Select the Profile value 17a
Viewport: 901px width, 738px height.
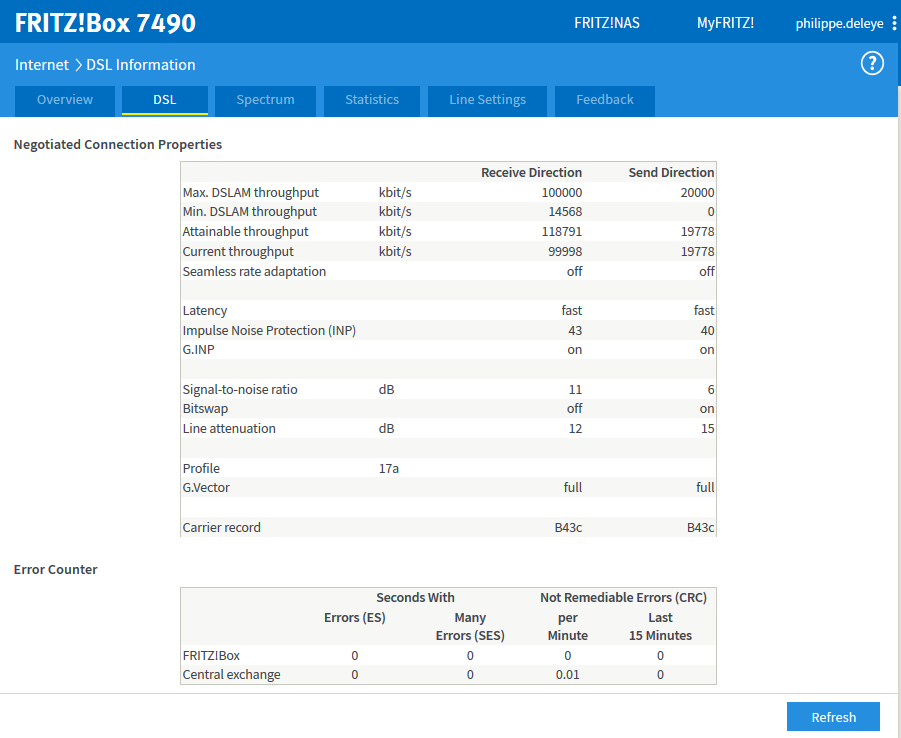pyautogui.click(x=389, y=469)
